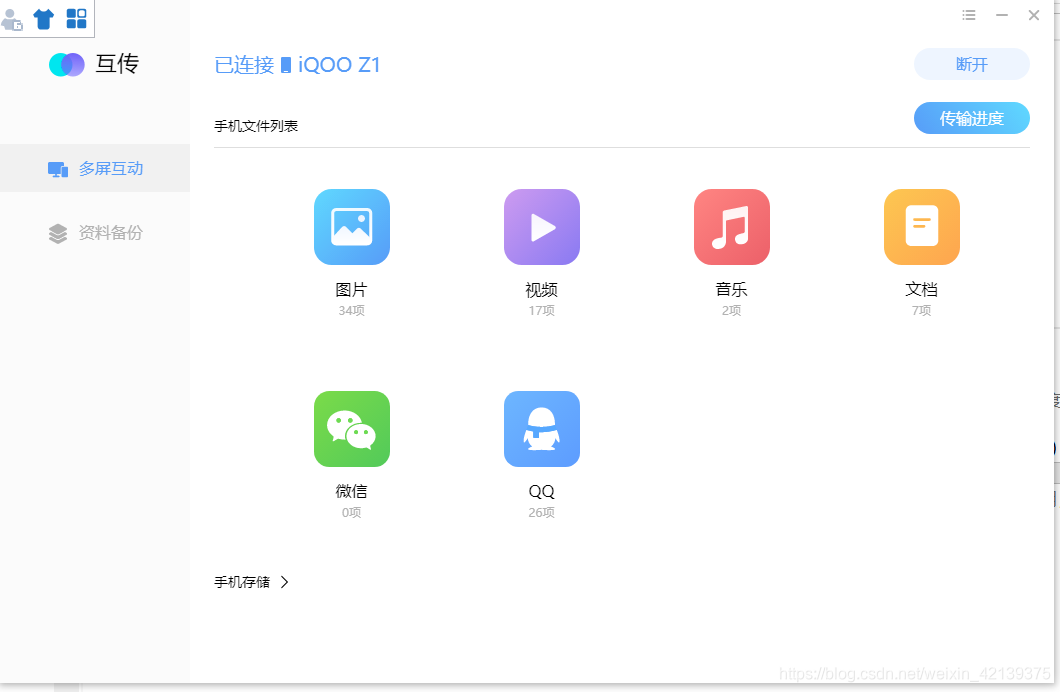Switch to the 资料备份 tab

tap(95, 233)
